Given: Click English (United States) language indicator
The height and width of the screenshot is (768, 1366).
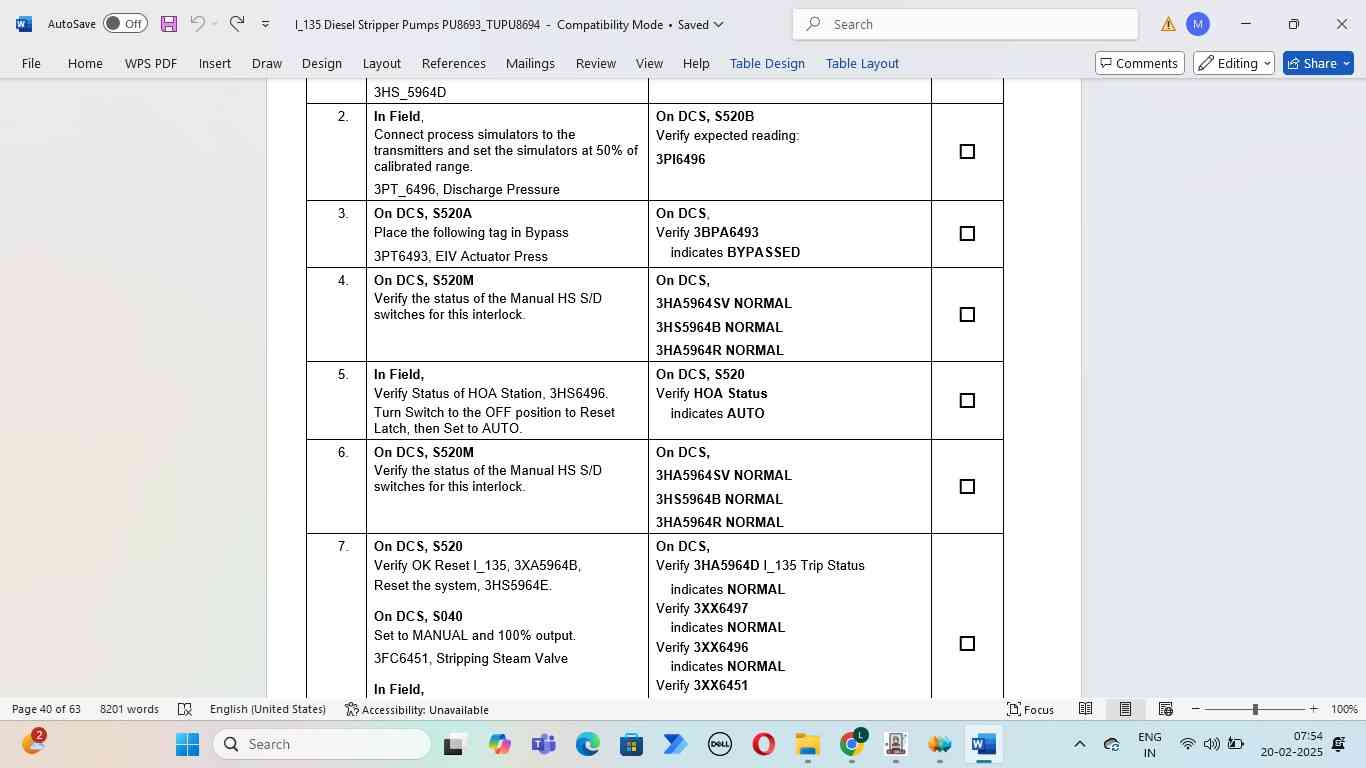Looking at the screenshot, I should 268,709.
